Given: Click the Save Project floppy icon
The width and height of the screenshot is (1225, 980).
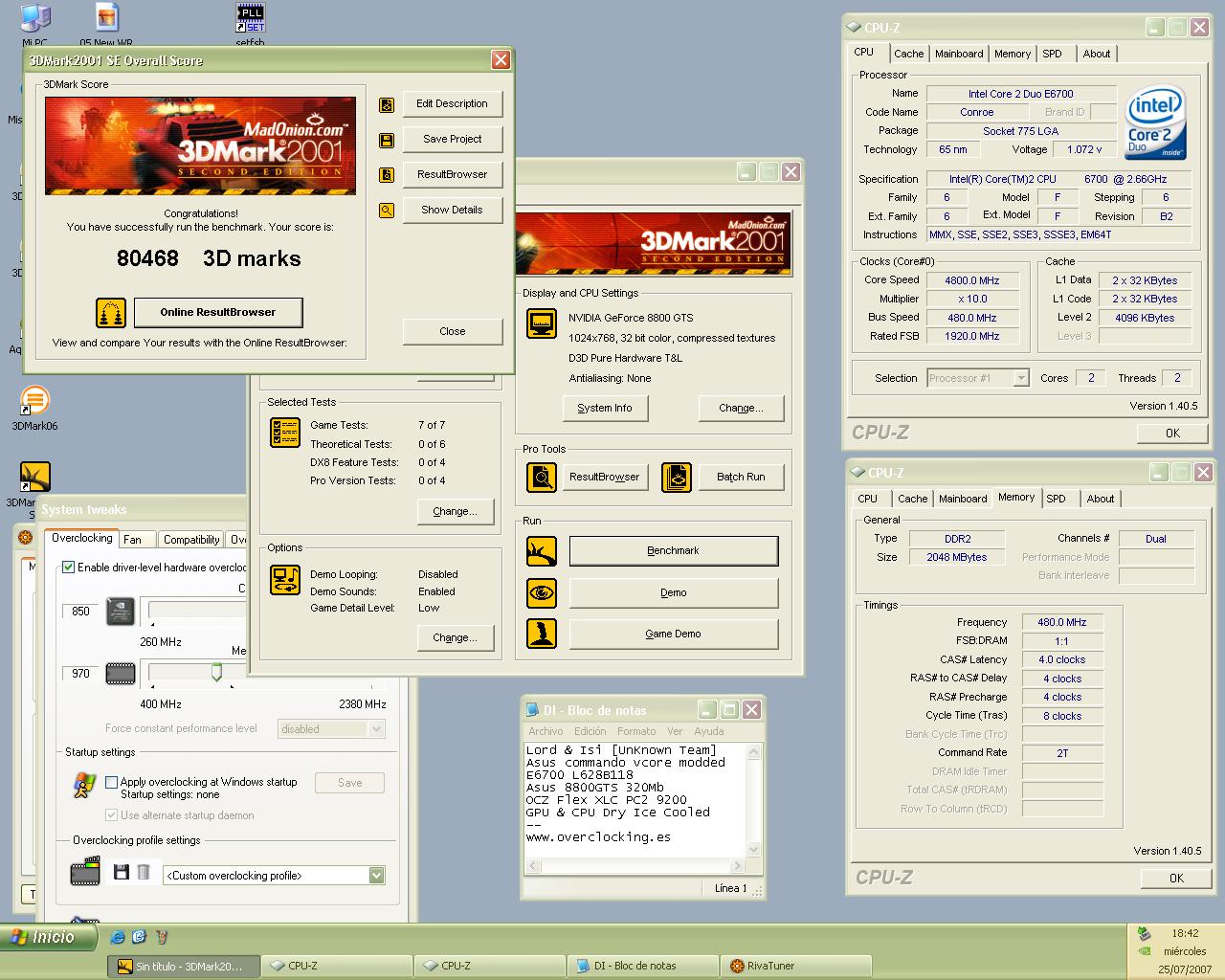Looking at the screenshot, I should (387, 141).
